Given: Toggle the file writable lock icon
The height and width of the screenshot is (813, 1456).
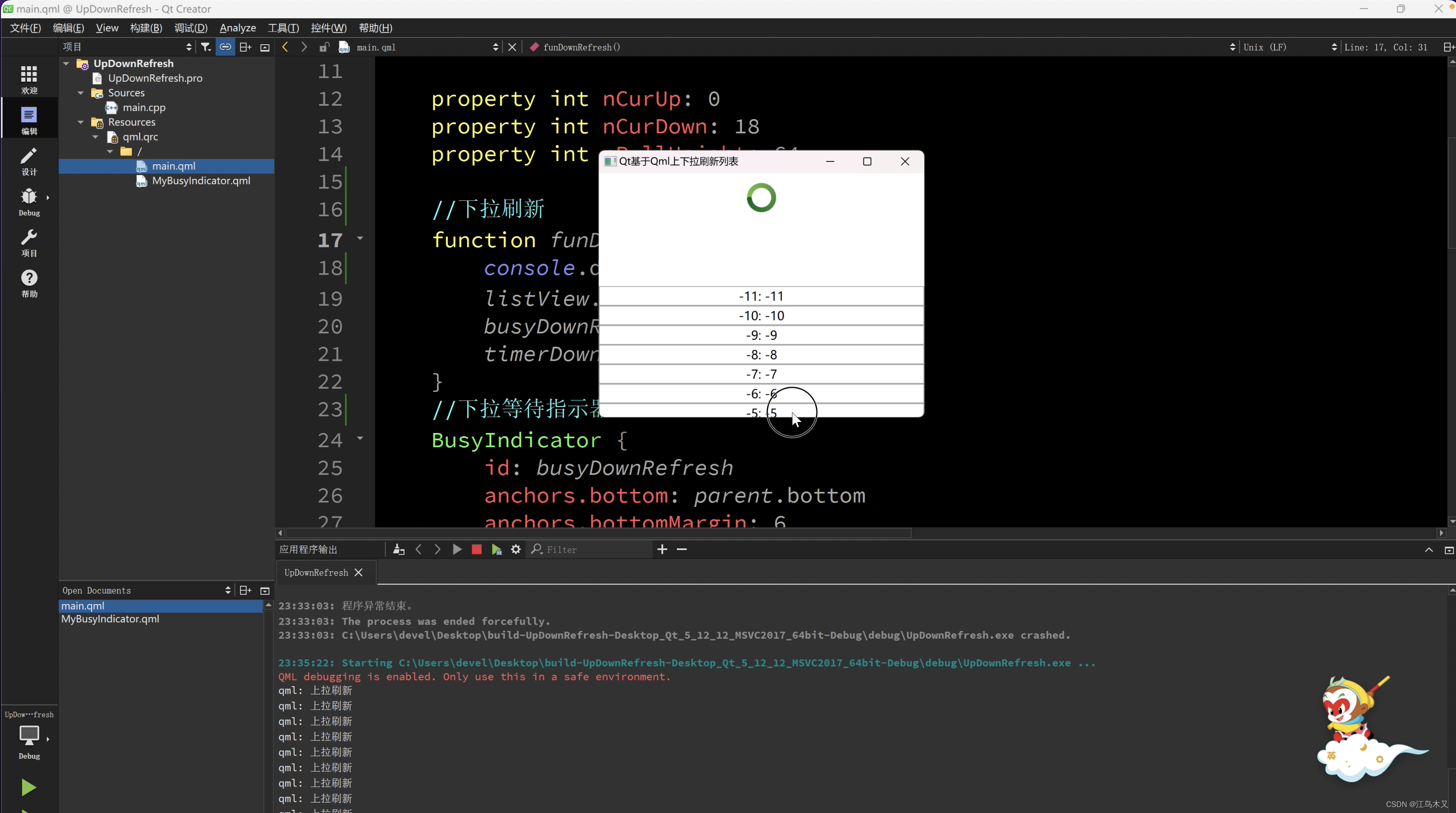Looking at the screenshot, I should pos(324,47).
